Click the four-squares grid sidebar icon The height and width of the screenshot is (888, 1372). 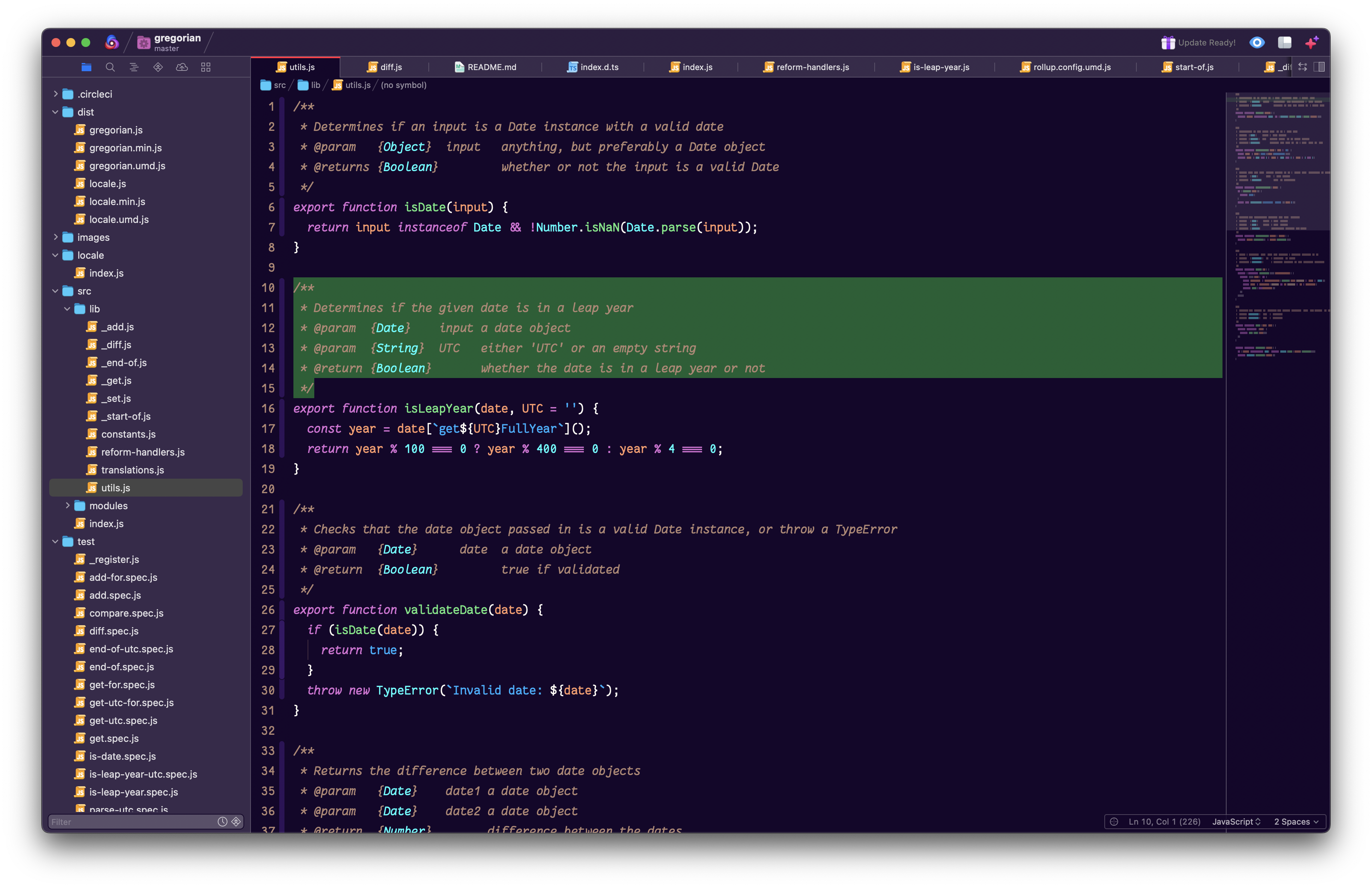click(206, 67)
